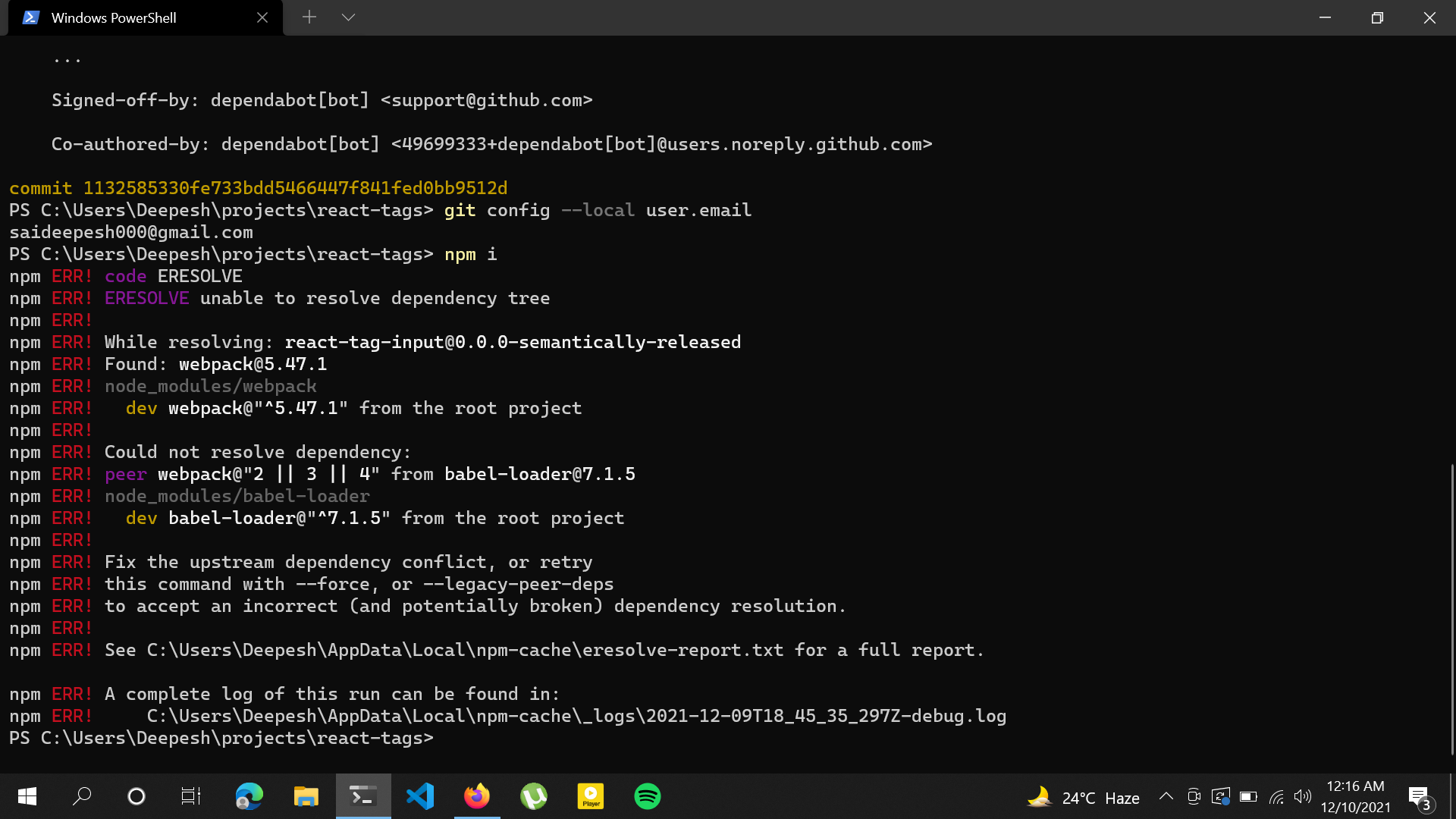Viewport: 1456px width, 819px height.
Task: Close the Windows PowerShell tab
Action: pos(262,17)
